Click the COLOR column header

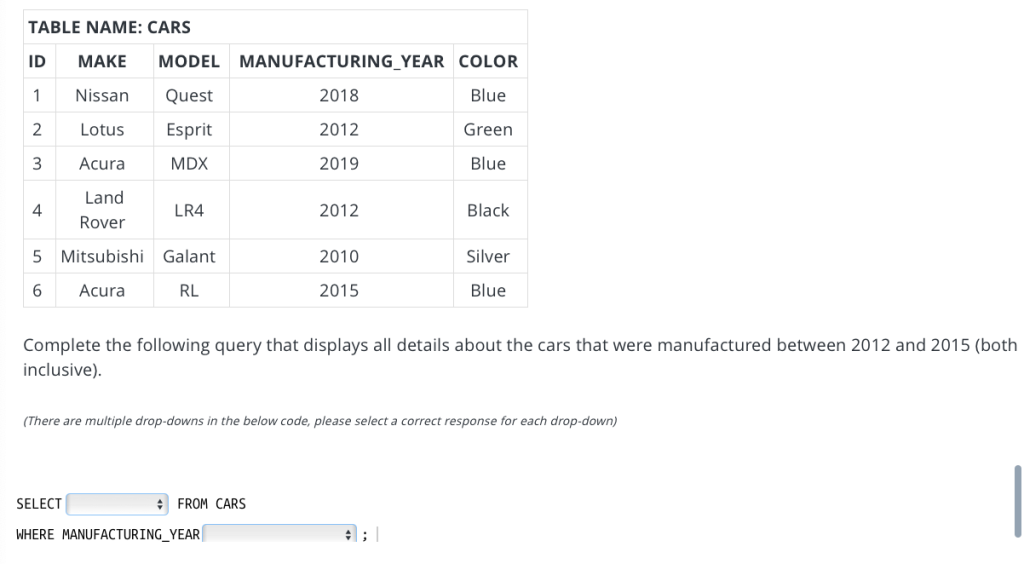tap(488, 61)
